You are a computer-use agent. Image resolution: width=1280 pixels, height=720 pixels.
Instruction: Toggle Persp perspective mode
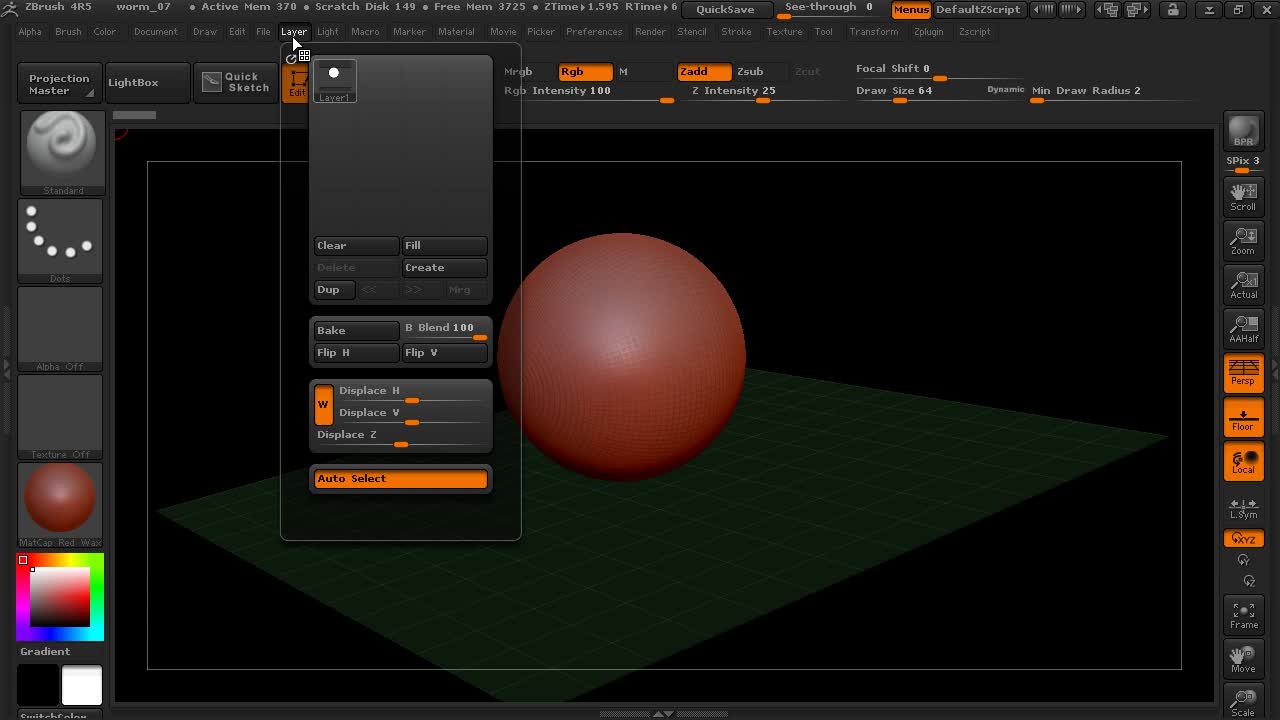1243,372
